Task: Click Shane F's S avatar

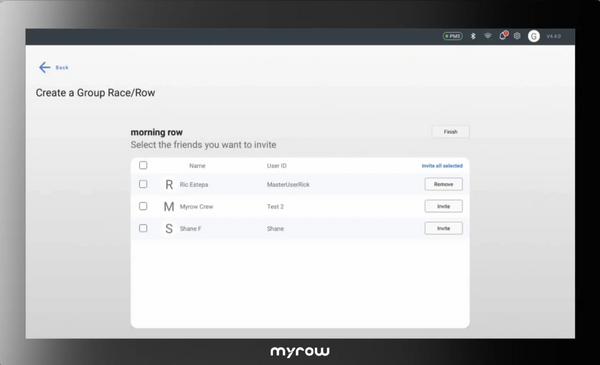Action: click(x=169, y=228)
